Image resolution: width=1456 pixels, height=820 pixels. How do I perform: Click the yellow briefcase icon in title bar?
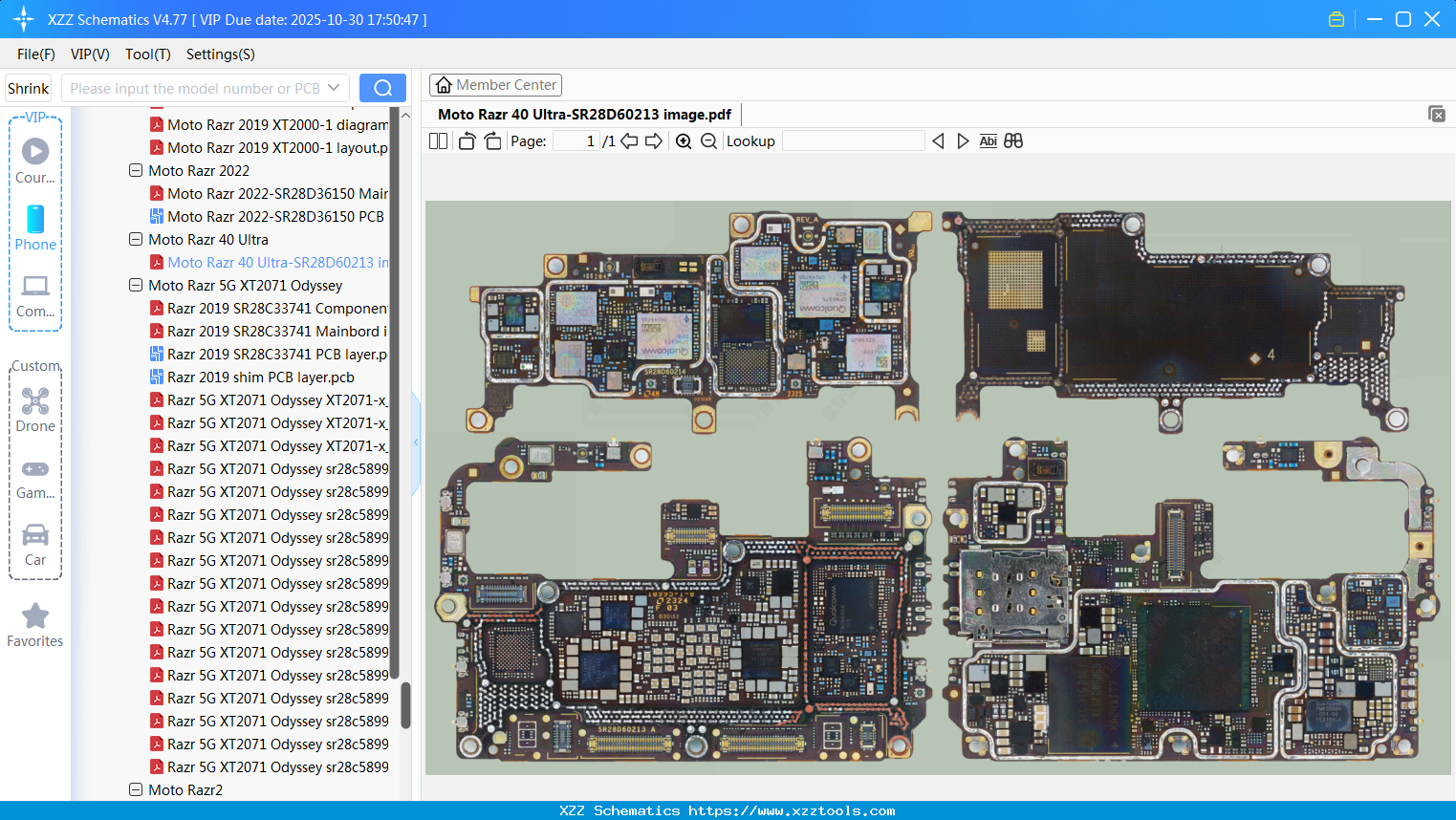pos(1336,19)
